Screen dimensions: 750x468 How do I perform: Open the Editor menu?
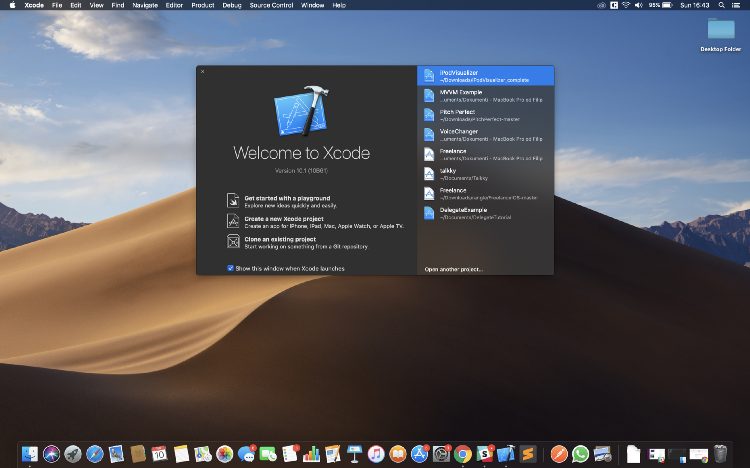click(x=174, y=5)
